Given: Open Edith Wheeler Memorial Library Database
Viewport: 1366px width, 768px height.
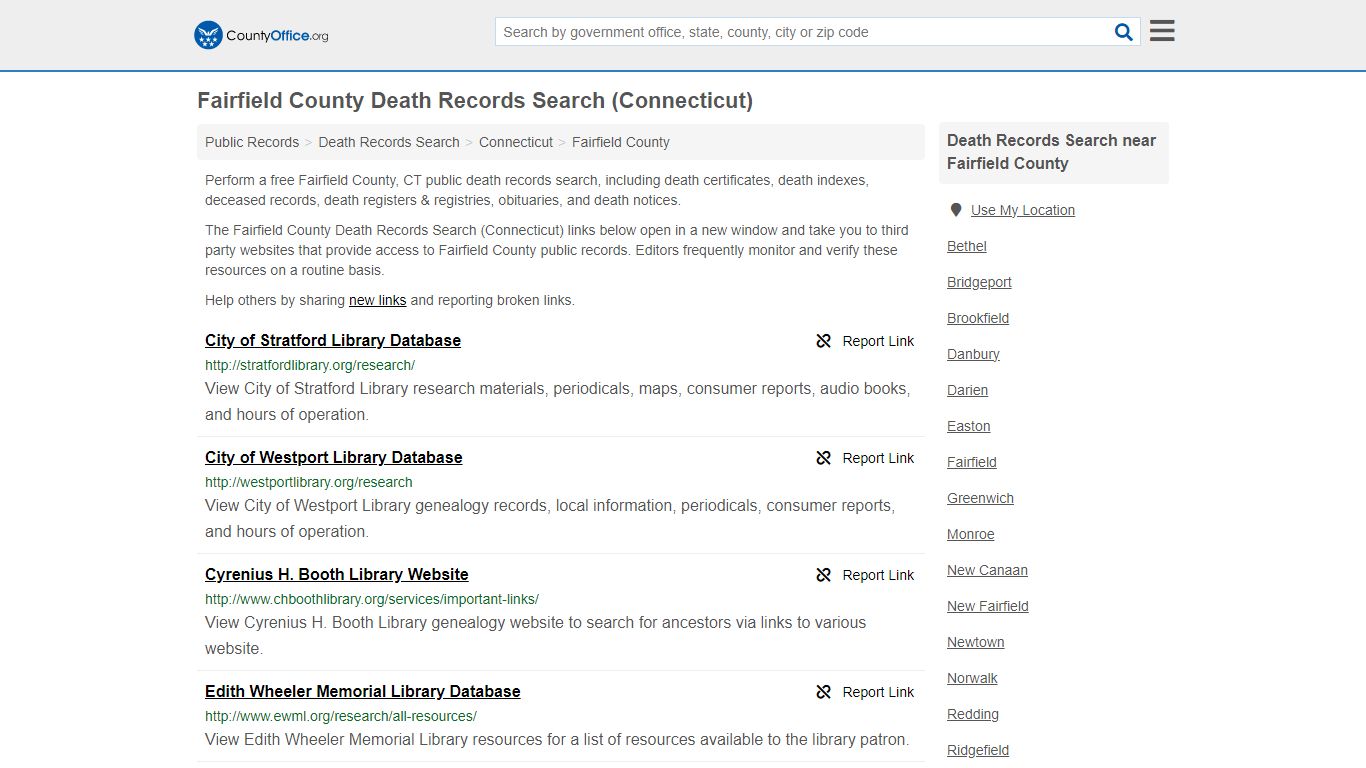Looking at the screenshot, I should click(363, 691).
